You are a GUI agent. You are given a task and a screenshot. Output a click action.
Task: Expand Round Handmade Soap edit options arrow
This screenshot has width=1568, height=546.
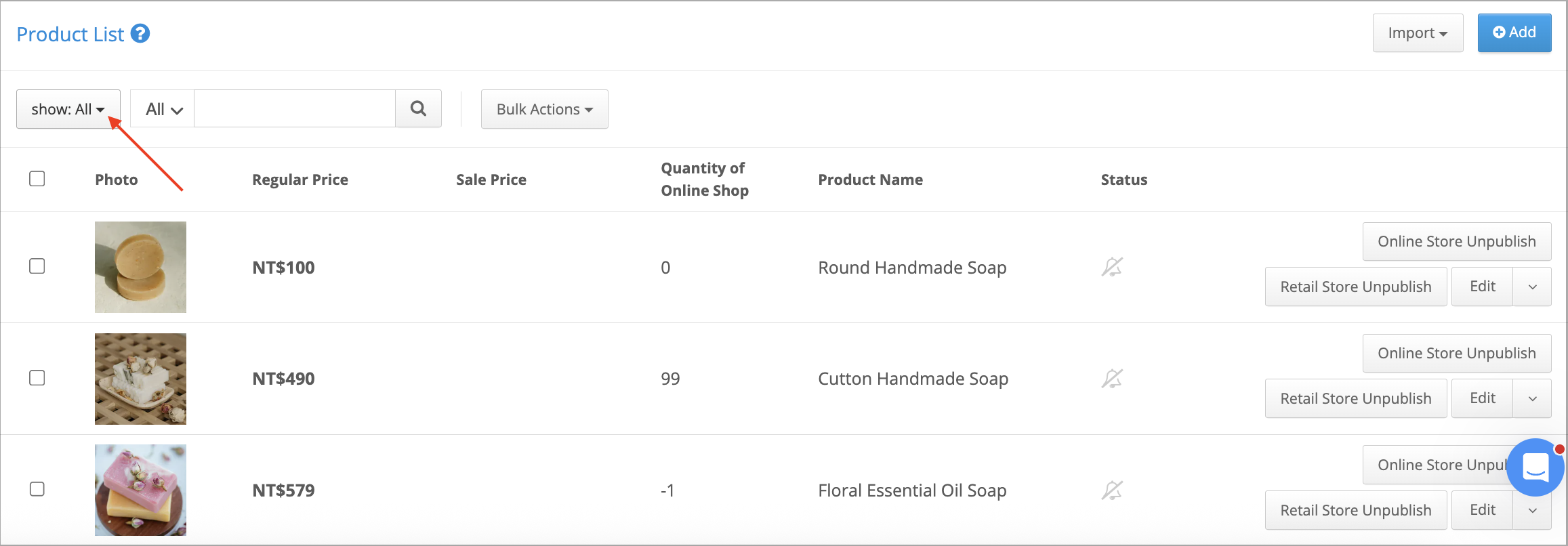click(1533, 287)
